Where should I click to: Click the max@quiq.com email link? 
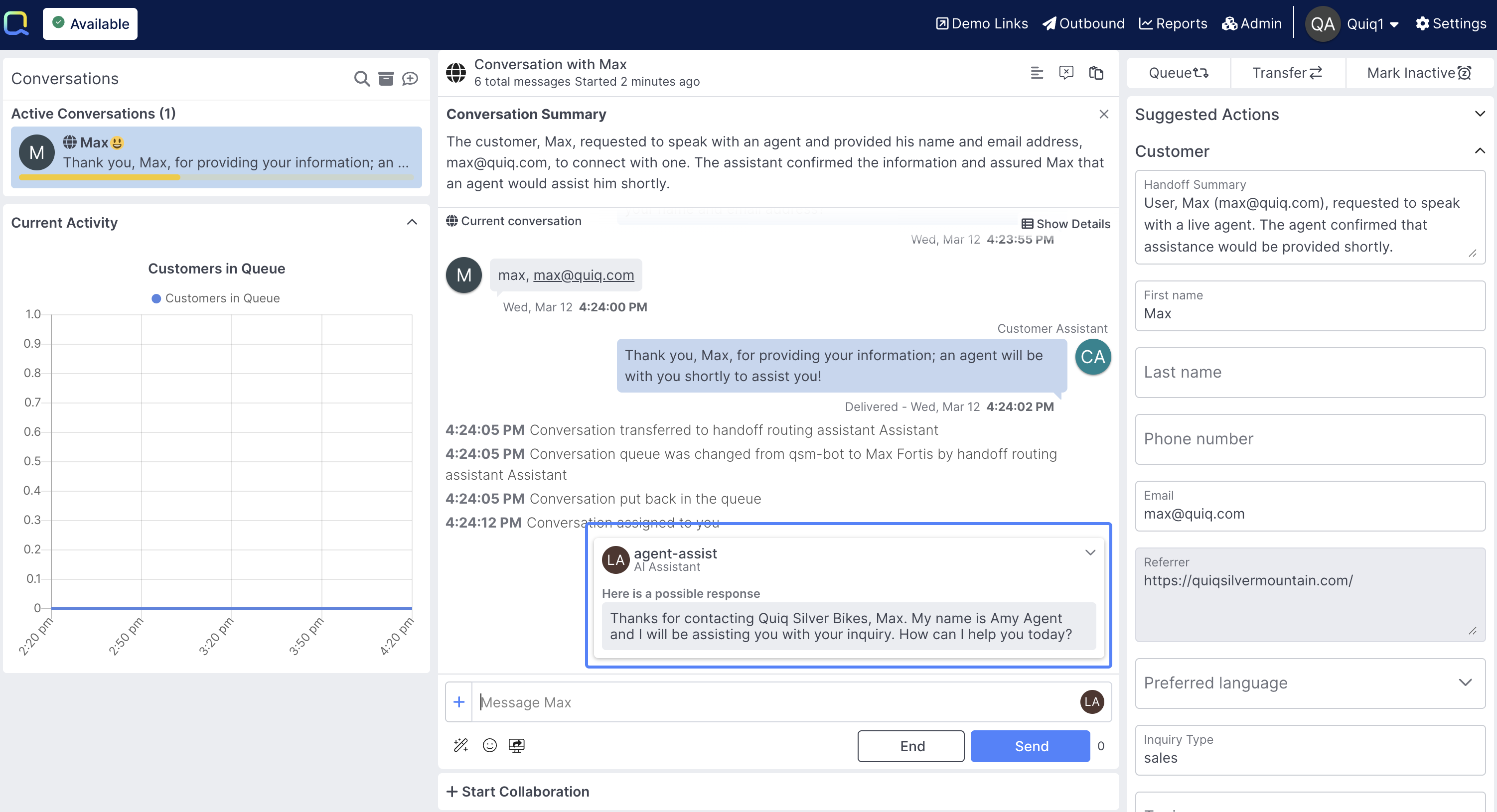[584, 274]
